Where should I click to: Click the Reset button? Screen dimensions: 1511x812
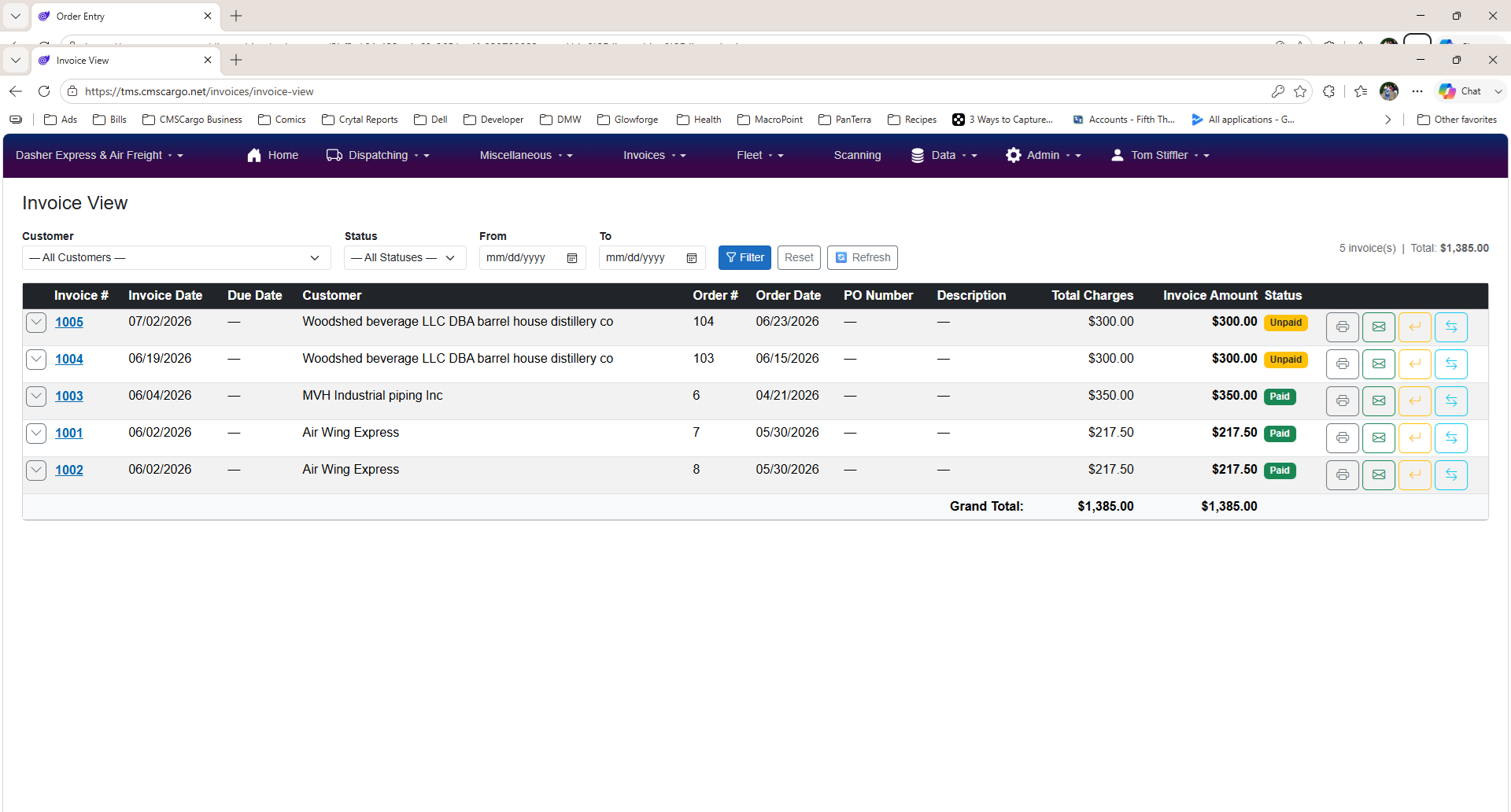point(799,257)
